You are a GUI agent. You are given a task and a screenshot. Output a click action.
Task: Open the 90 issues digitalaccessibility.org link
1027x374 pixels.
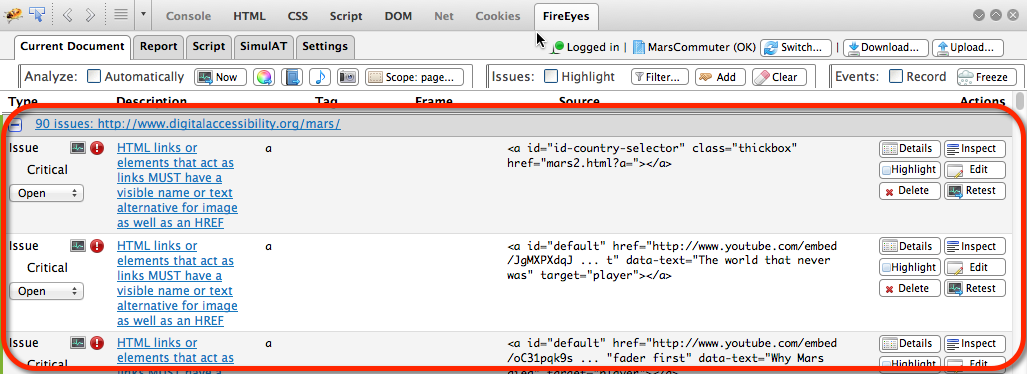point(188,124)
